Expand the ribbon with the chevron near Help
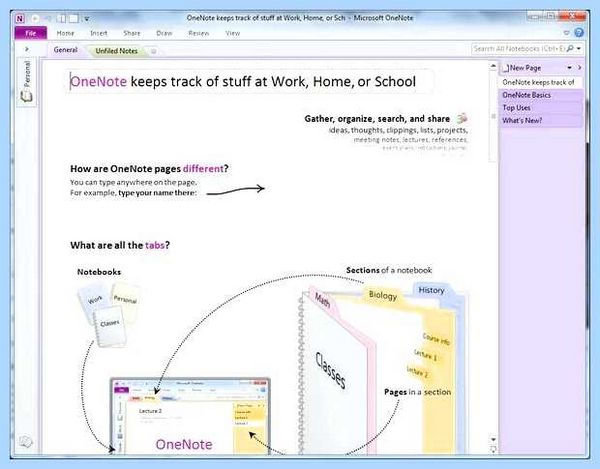The image size is (600, 469). coord(567,33)
